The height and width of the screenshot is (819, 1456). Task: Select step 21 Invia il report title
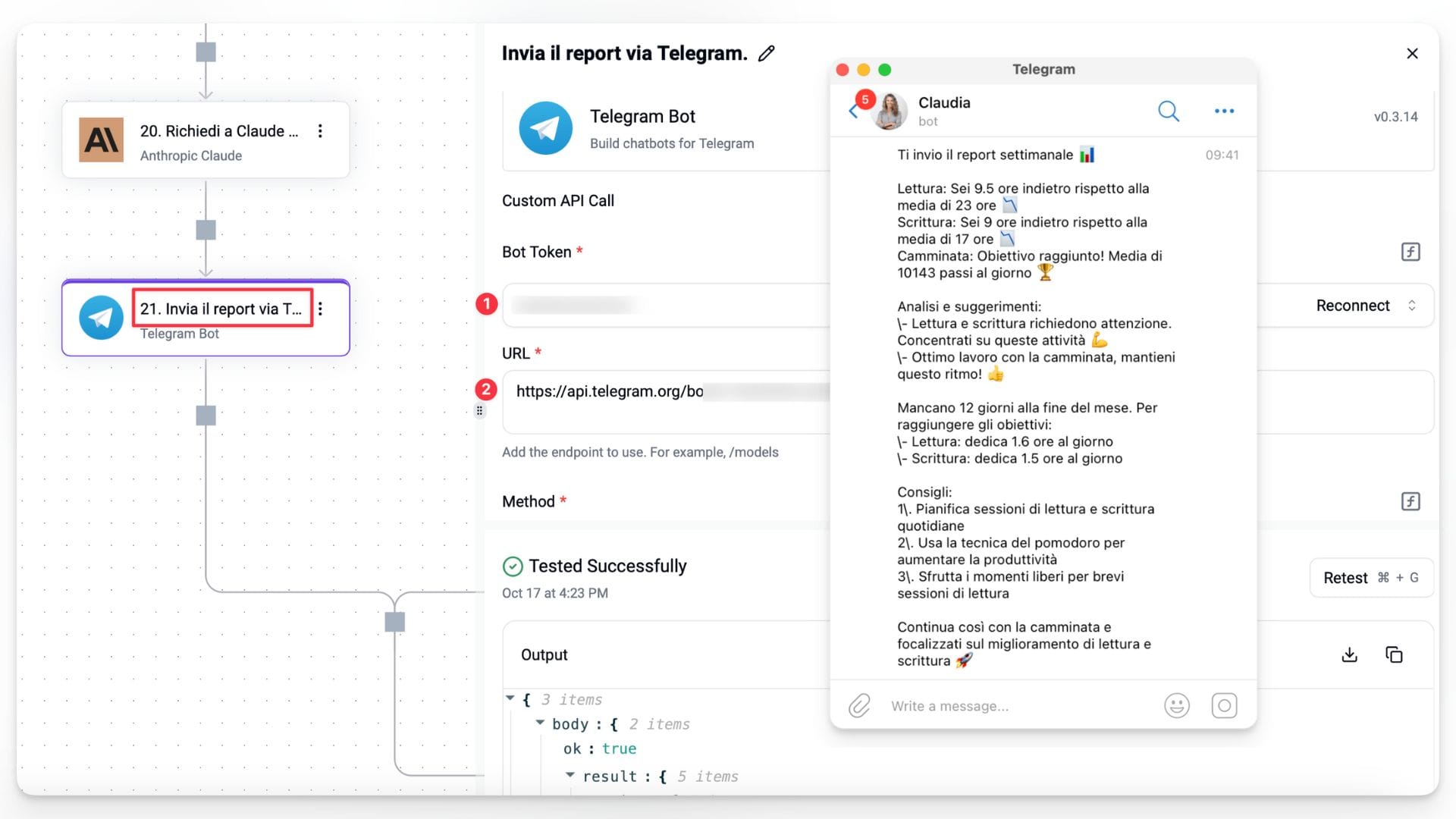click(221, 309)
